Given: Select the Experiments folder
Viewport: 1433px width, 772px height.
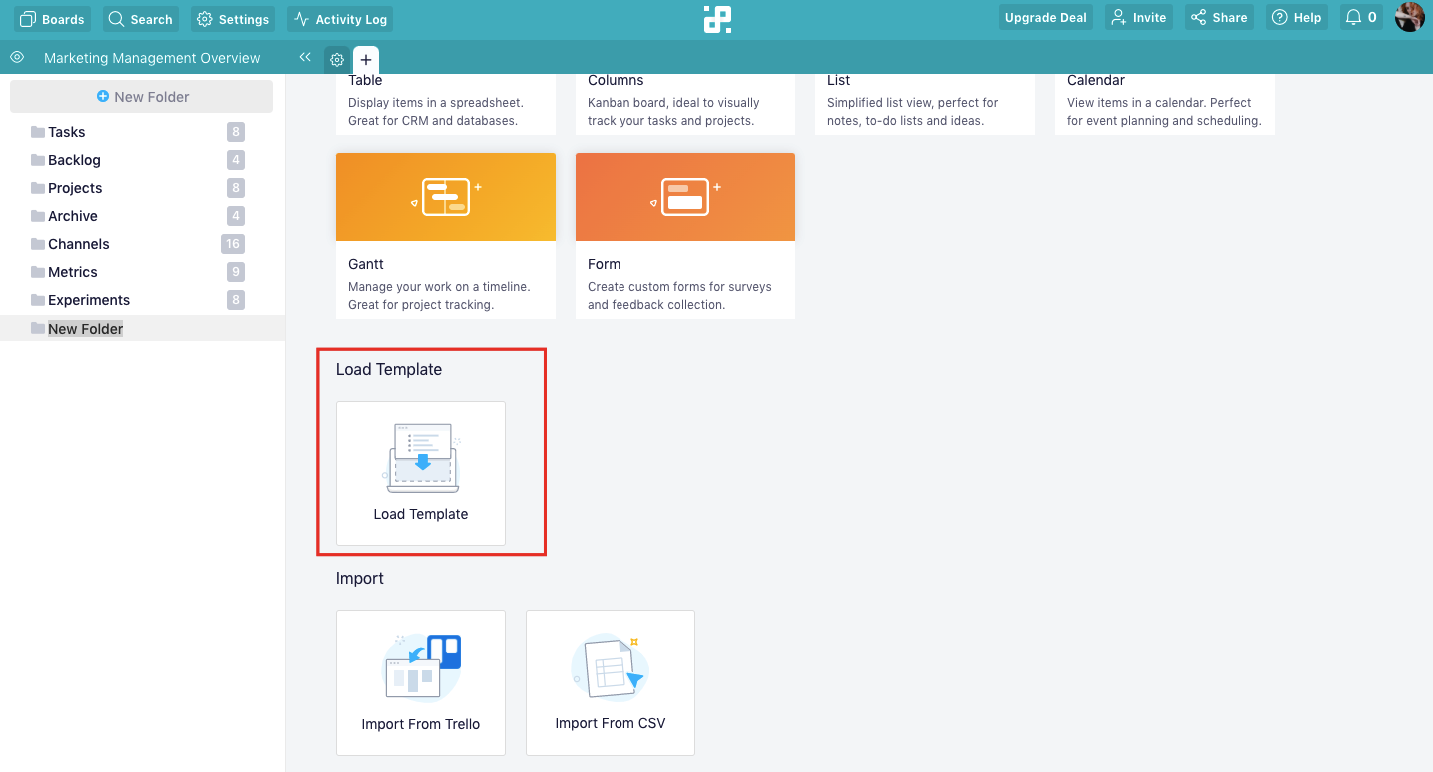Looking at the screenshot, I should [x=142, y=300].
